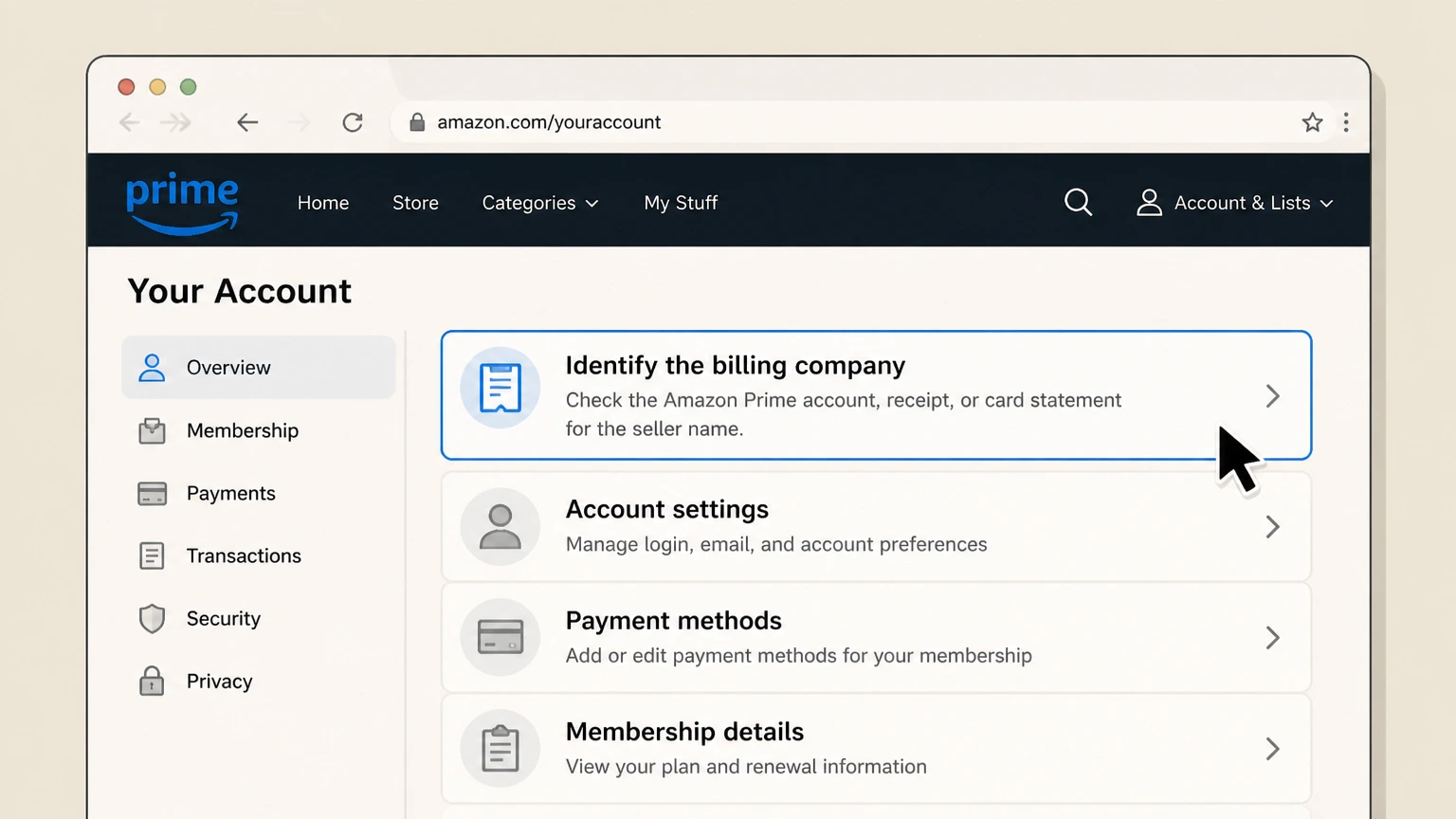Click 'Manage login, email, and account preferences' text

pos(776,544)
